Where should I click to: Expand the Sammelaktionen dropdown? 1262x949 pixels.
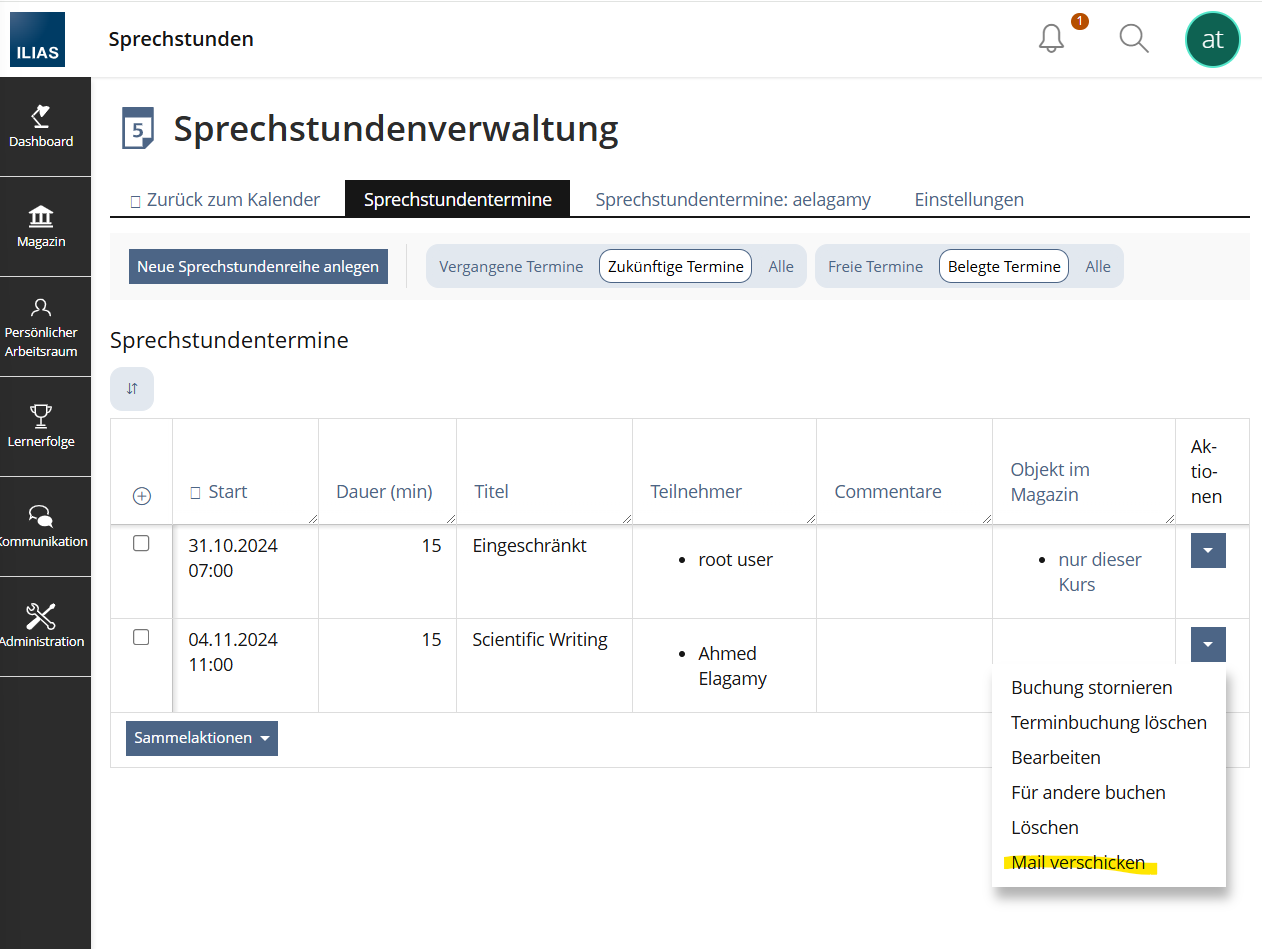[x=202, y=738]
